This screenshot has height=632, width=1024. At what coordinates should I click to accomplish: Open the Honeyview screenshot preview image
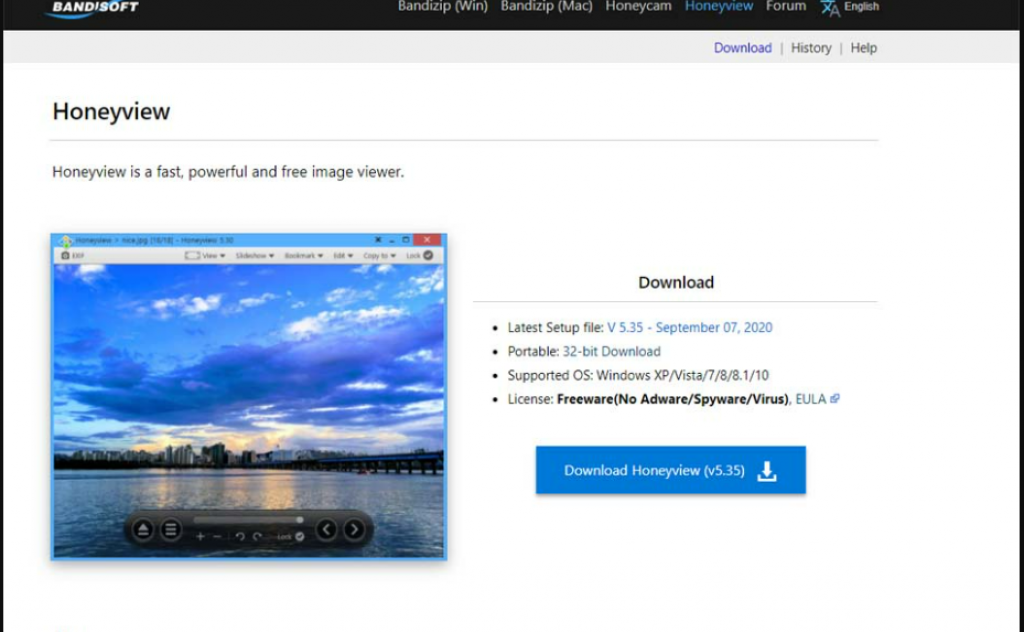pos(249,396)
